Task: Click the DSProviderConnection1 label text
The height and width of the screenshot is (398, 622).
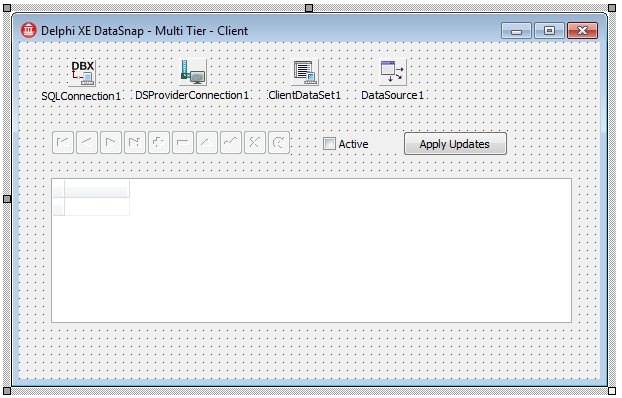Action: click(192, 96)
